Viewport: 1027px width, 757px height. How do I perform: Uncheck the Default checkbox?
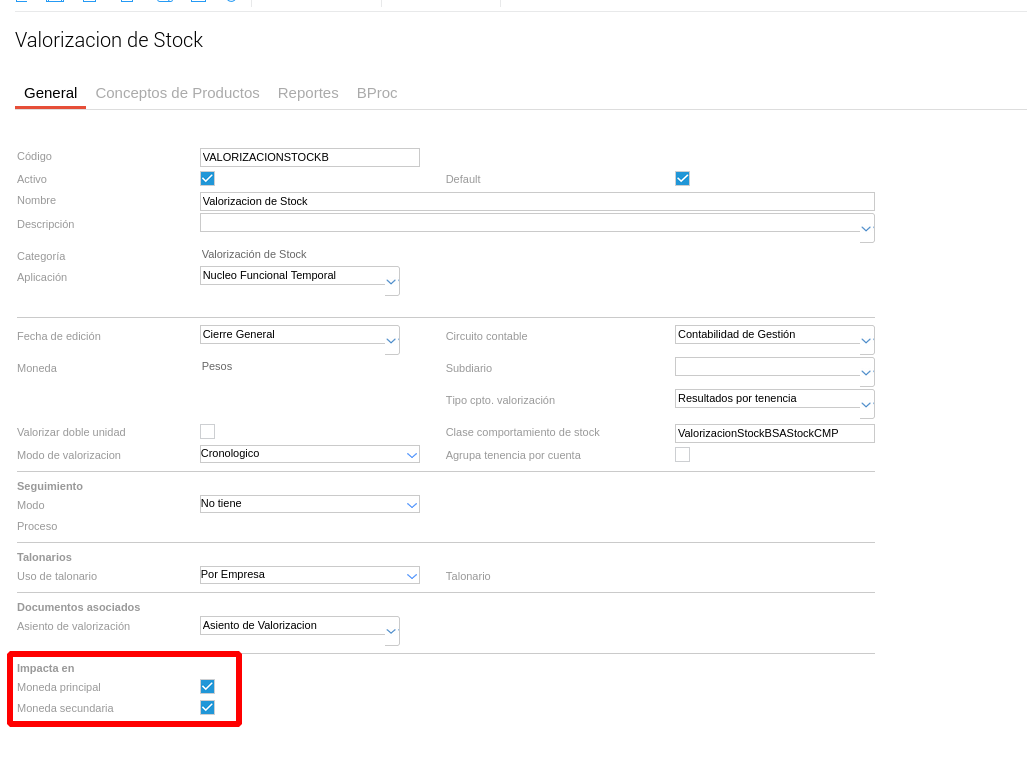pos(682,179)
